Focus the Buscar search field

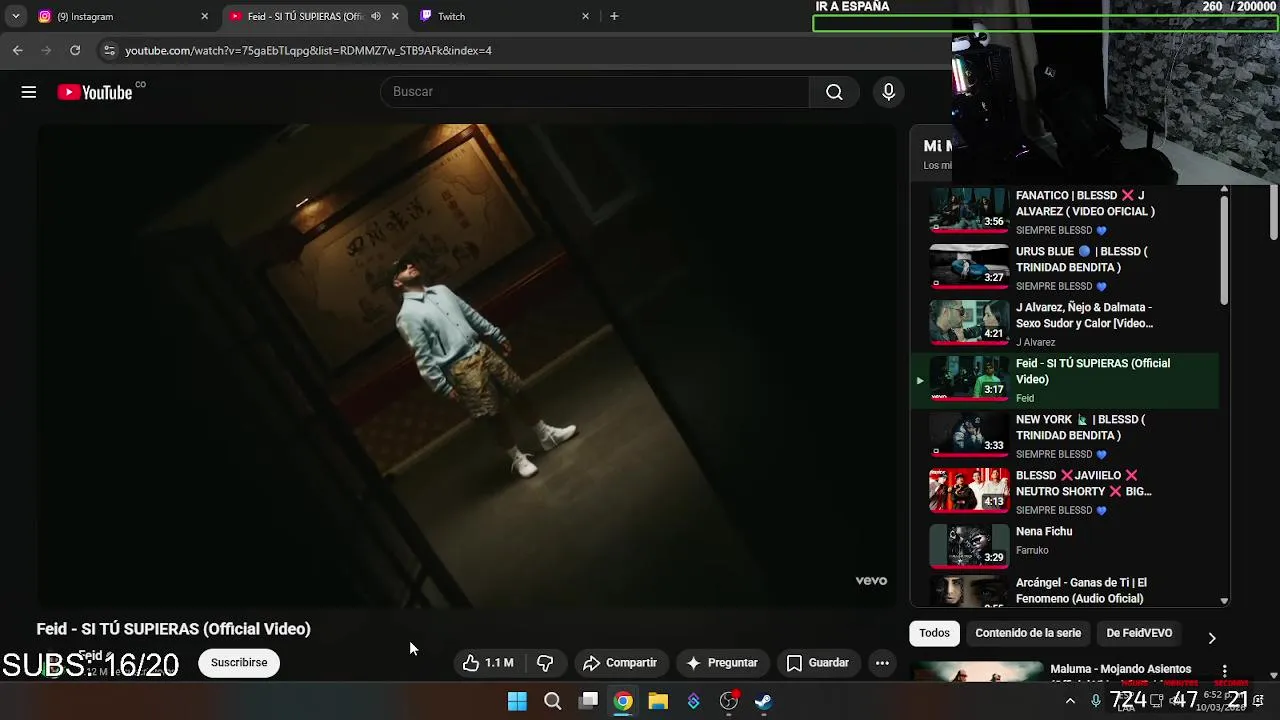click(595, 92)
